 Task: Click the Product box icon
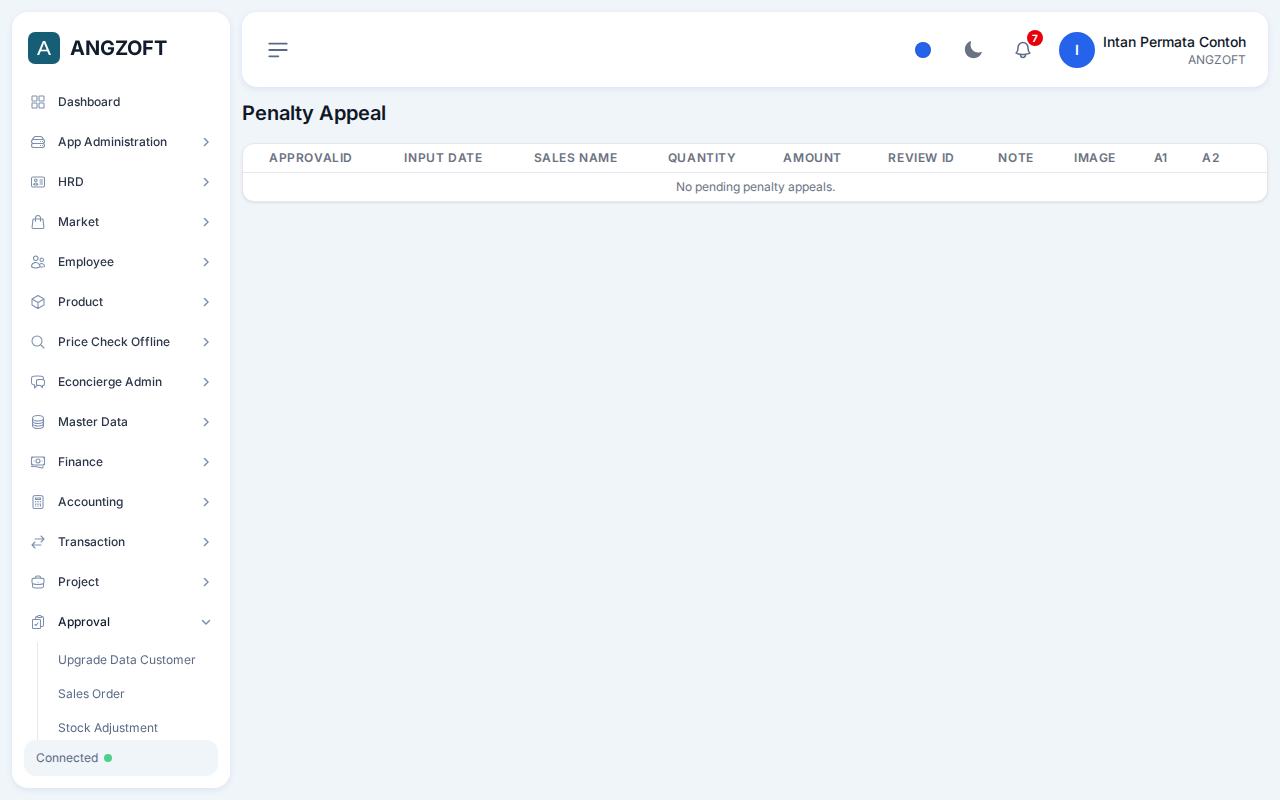coord(38,302)
